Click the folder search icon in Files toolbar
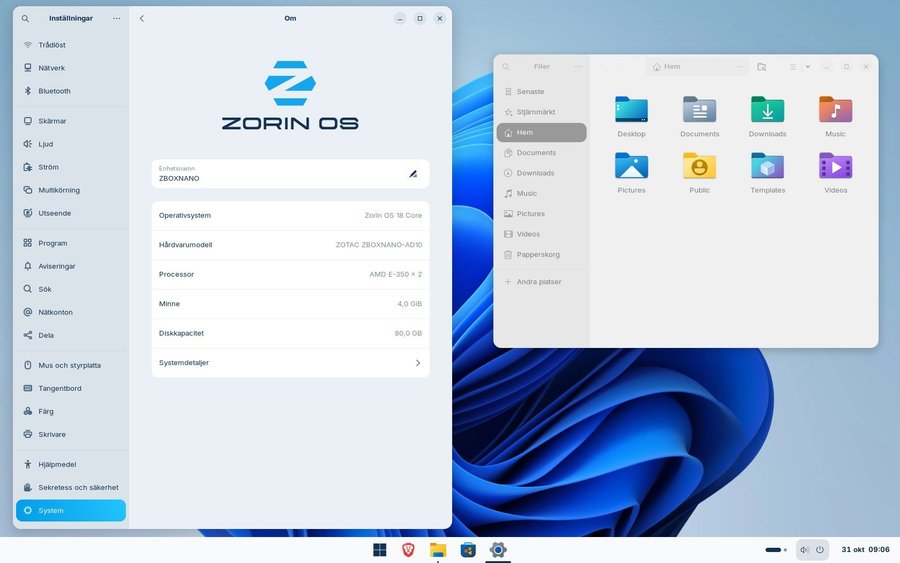The height and width of the screenshot is (563, 900). coord(762,67)
